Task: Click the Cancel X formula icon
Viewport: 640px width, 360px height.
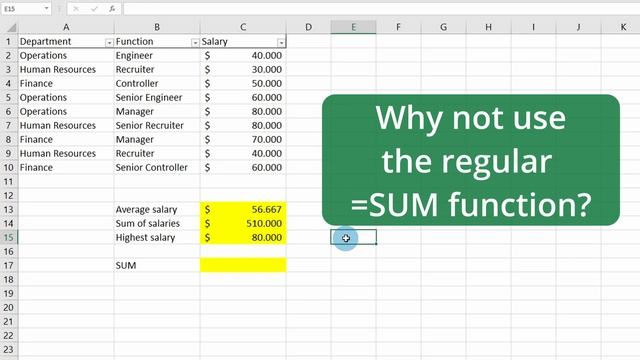Action: tap(76, 9)
